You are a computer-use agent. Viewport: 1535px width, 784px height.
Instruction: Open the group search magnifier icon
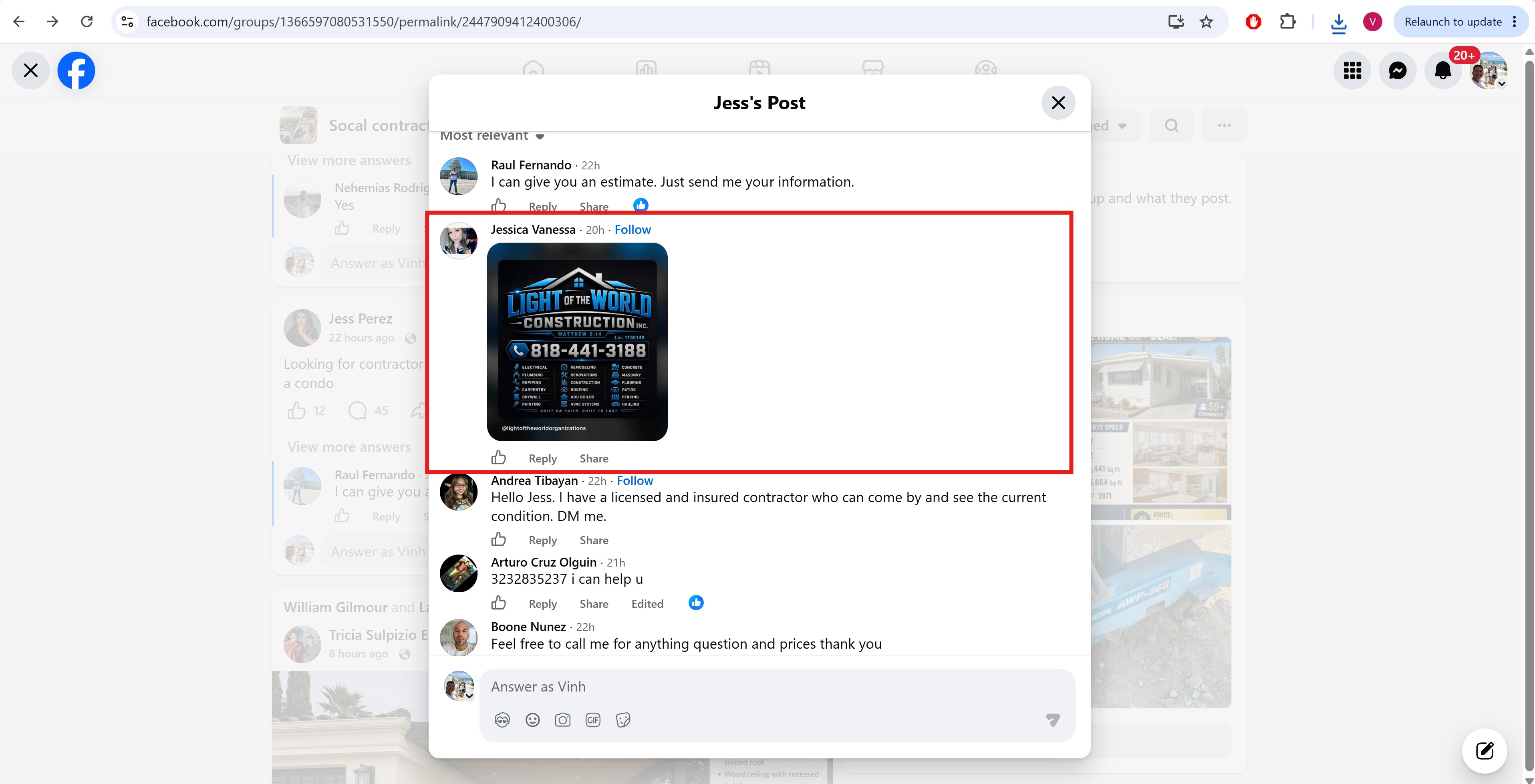click(x=1172, y=126)
